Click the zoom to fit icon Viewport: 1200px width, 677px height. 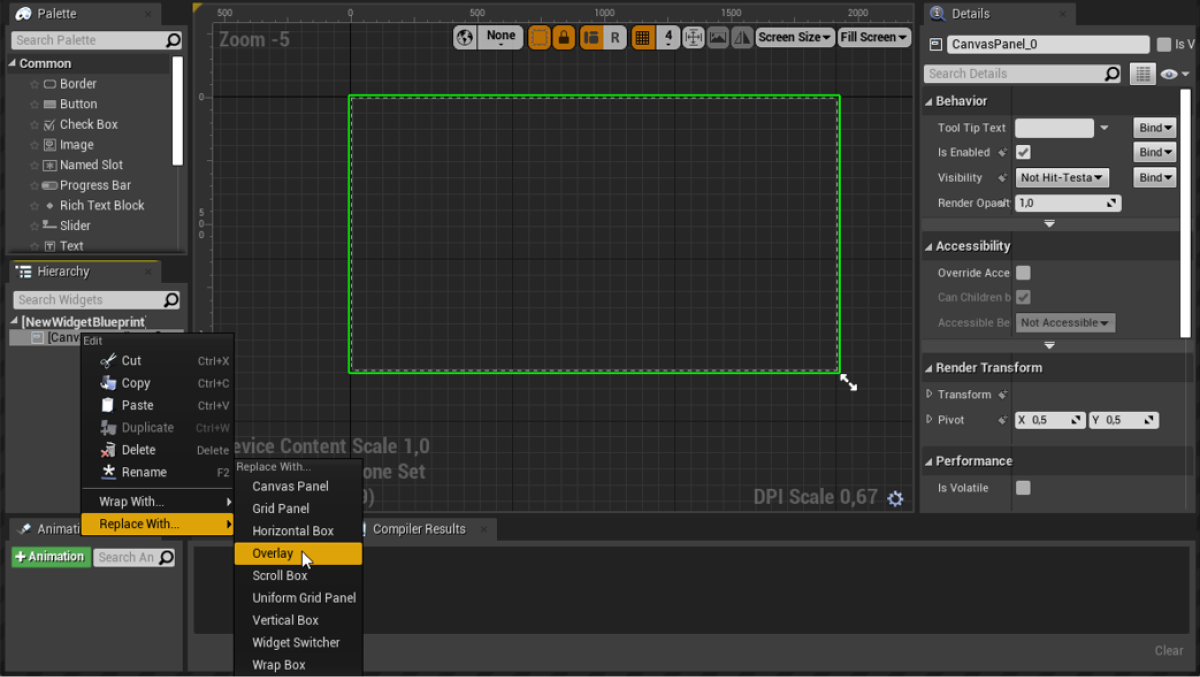pos(693,38)
